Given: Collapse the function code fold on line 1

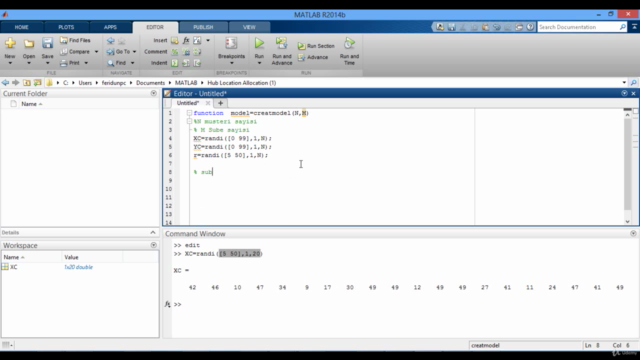Looking at the screenshot, I should (x=189, y=113).
